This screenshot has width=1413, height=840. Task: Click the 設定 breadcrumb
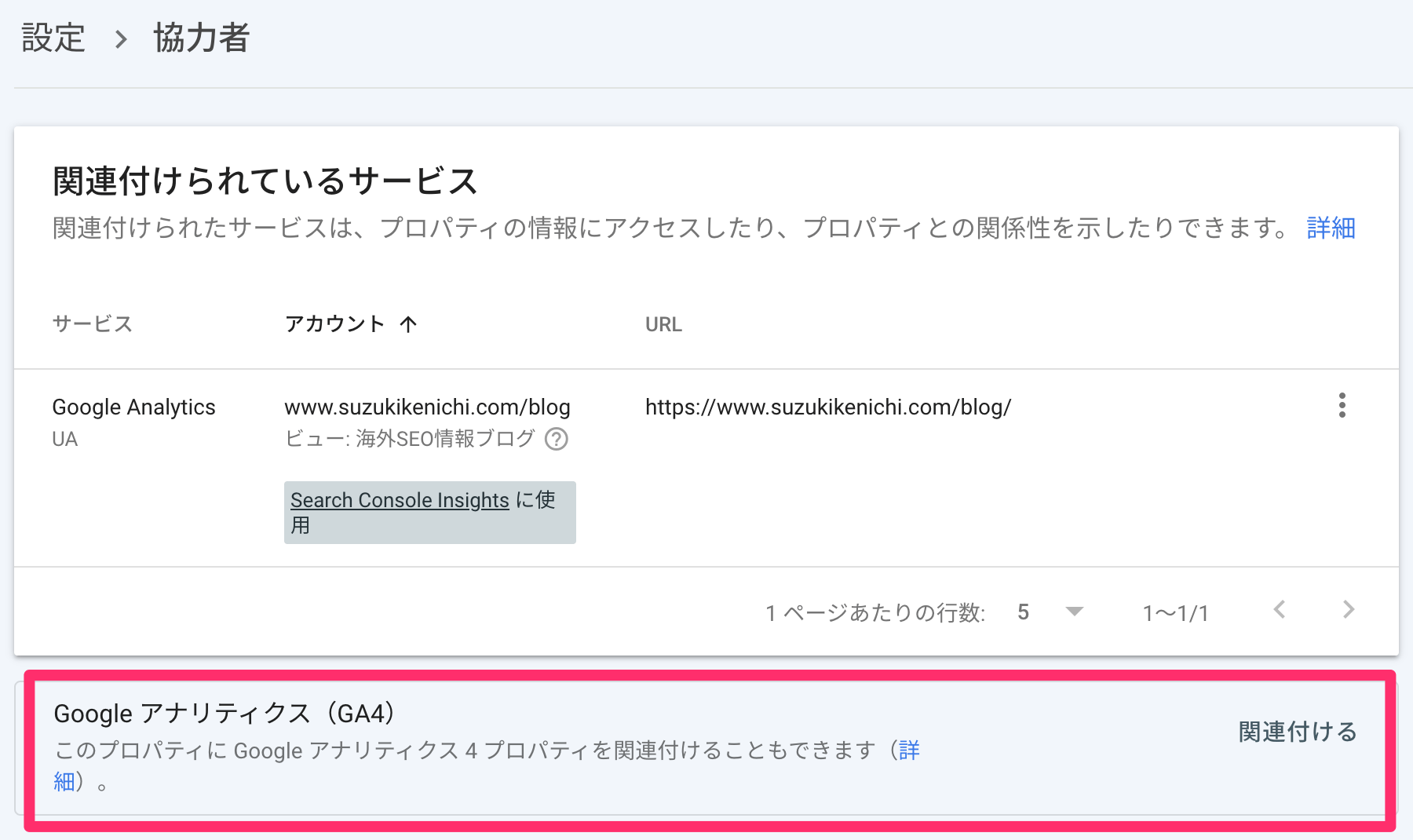pyautogui.click(x=53, y=38)
